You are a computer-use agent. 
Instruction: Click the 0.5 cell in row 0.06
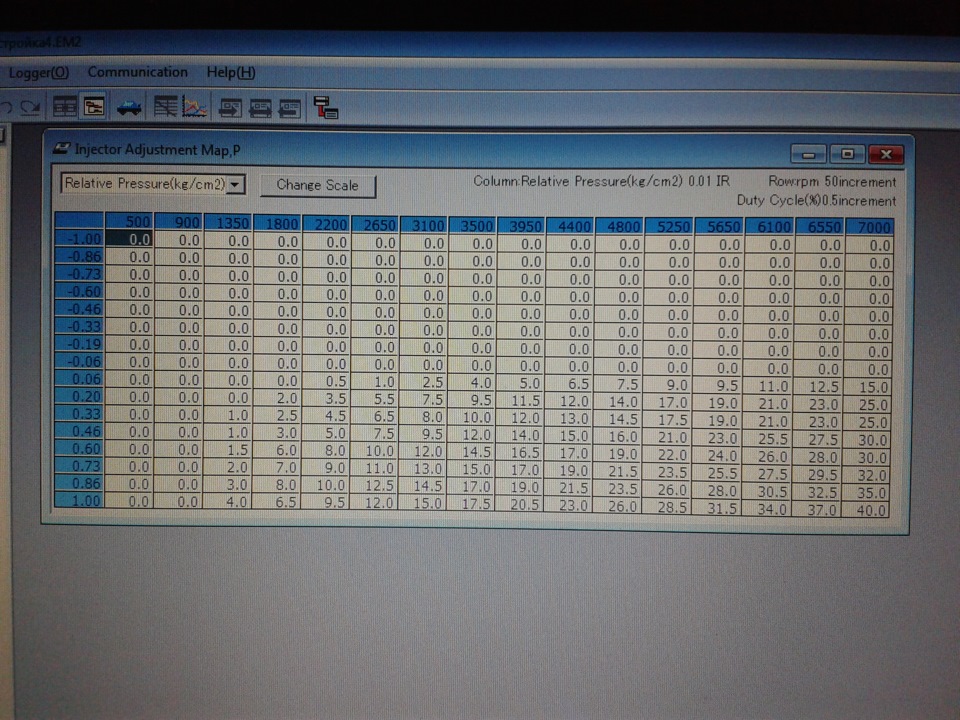pos(326,381)
